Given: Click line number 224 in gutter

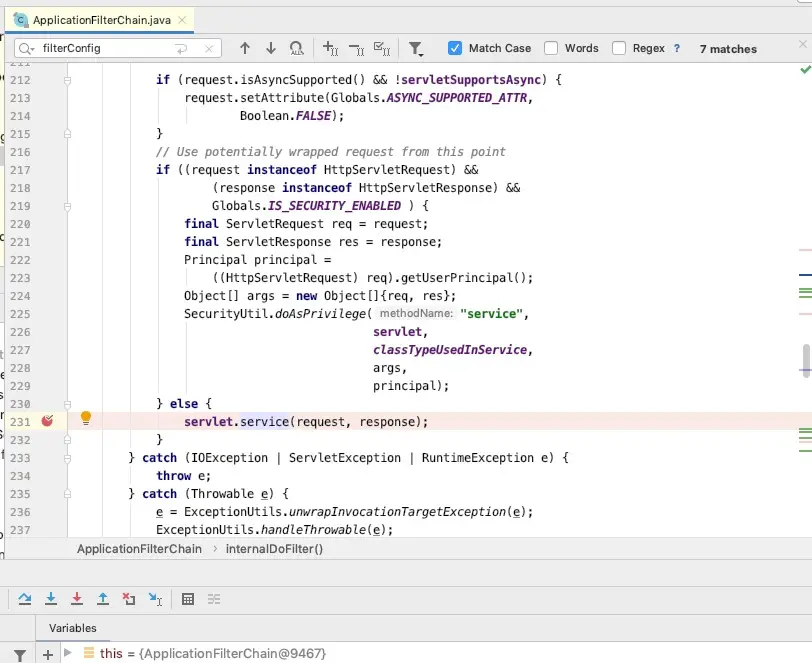Looking at the screenshot, I should pyautogui.click(x=20, y=296).
